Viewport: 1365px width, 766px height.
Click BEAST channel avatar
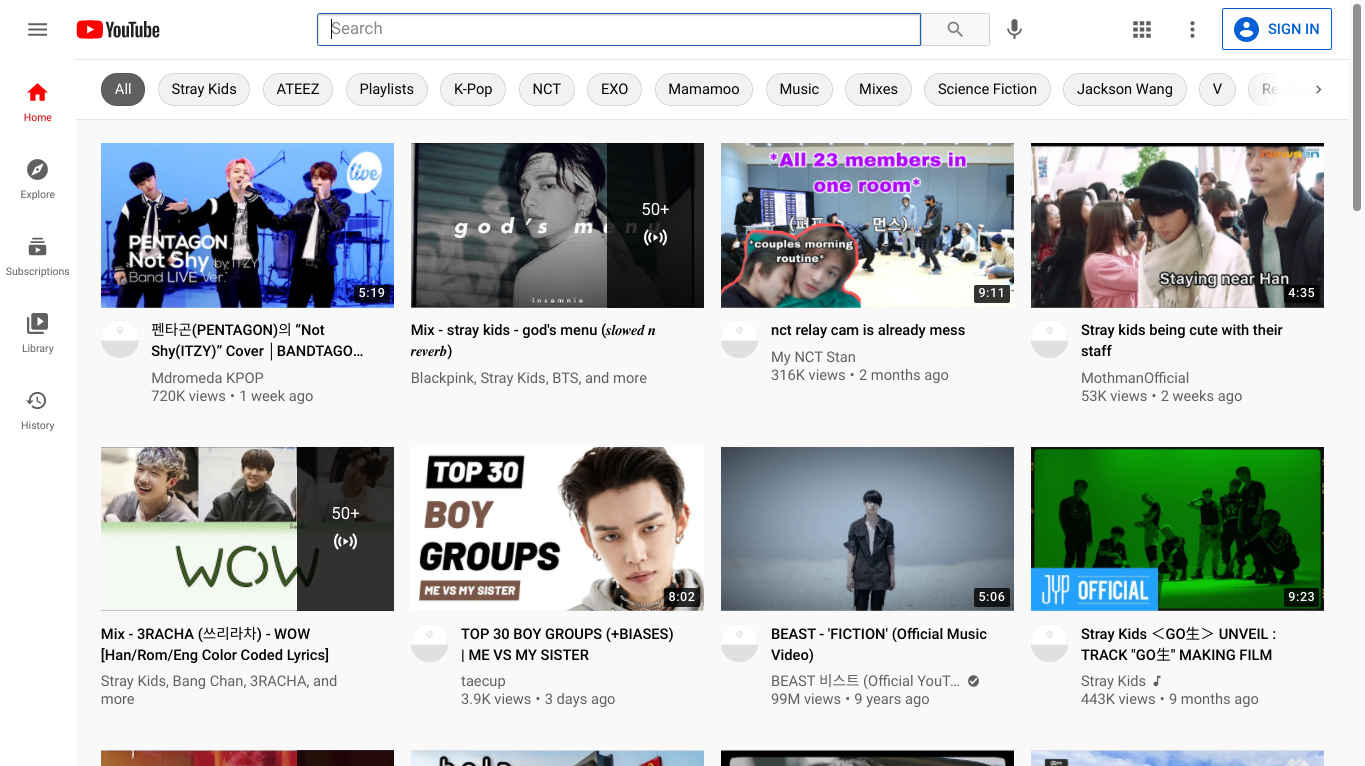[x=739, y=643]
